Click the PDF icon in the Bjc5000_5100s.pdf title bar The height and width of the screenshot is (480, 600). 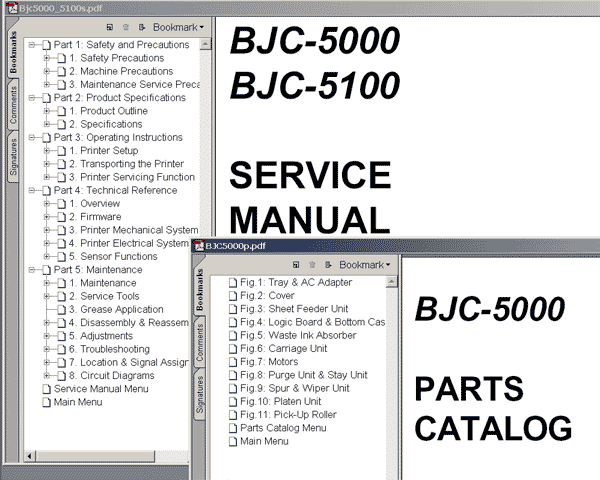(x=13, y=8)
